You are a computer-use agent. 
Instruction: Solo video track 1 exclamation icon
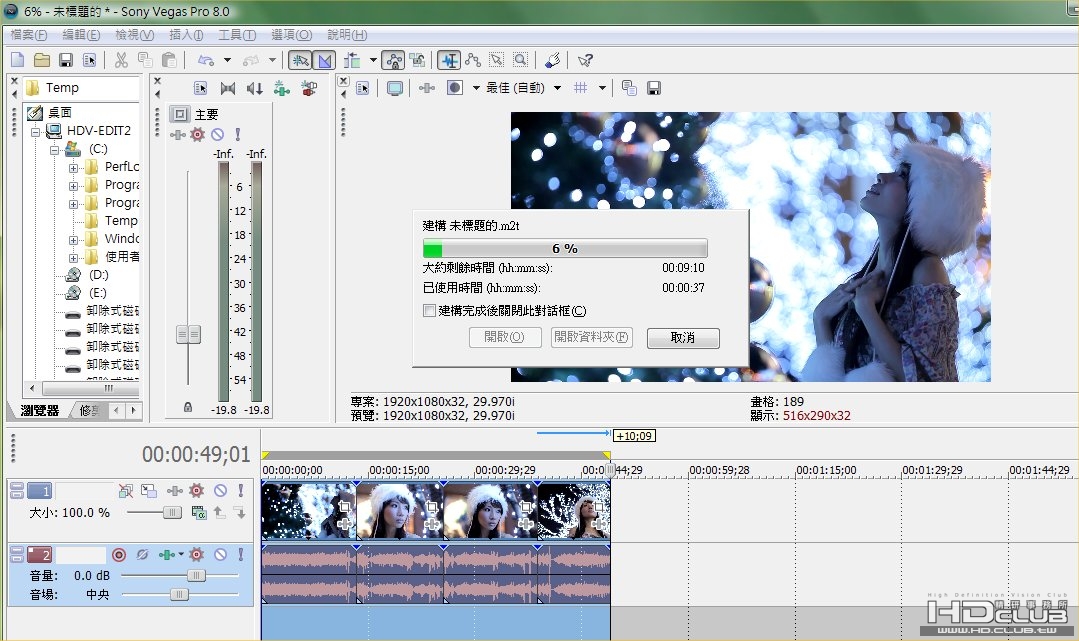pos(241,491)
